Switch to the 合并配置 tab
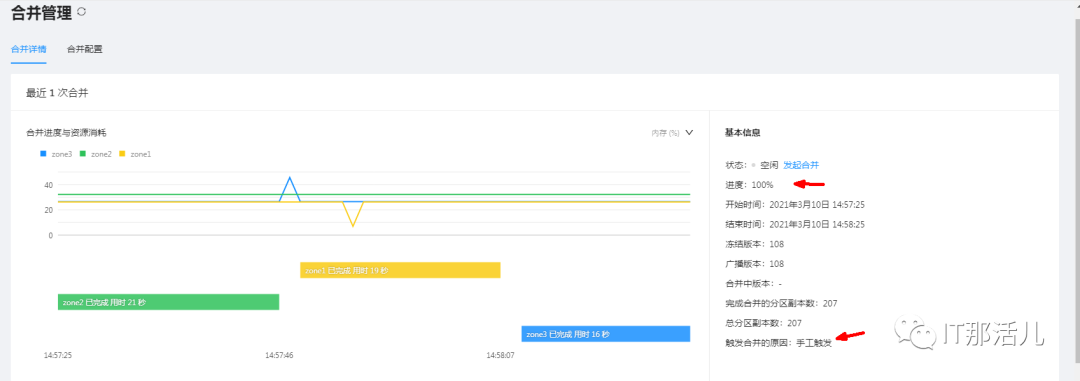The width and height of the screenshot is (1080, 381). 85,50
